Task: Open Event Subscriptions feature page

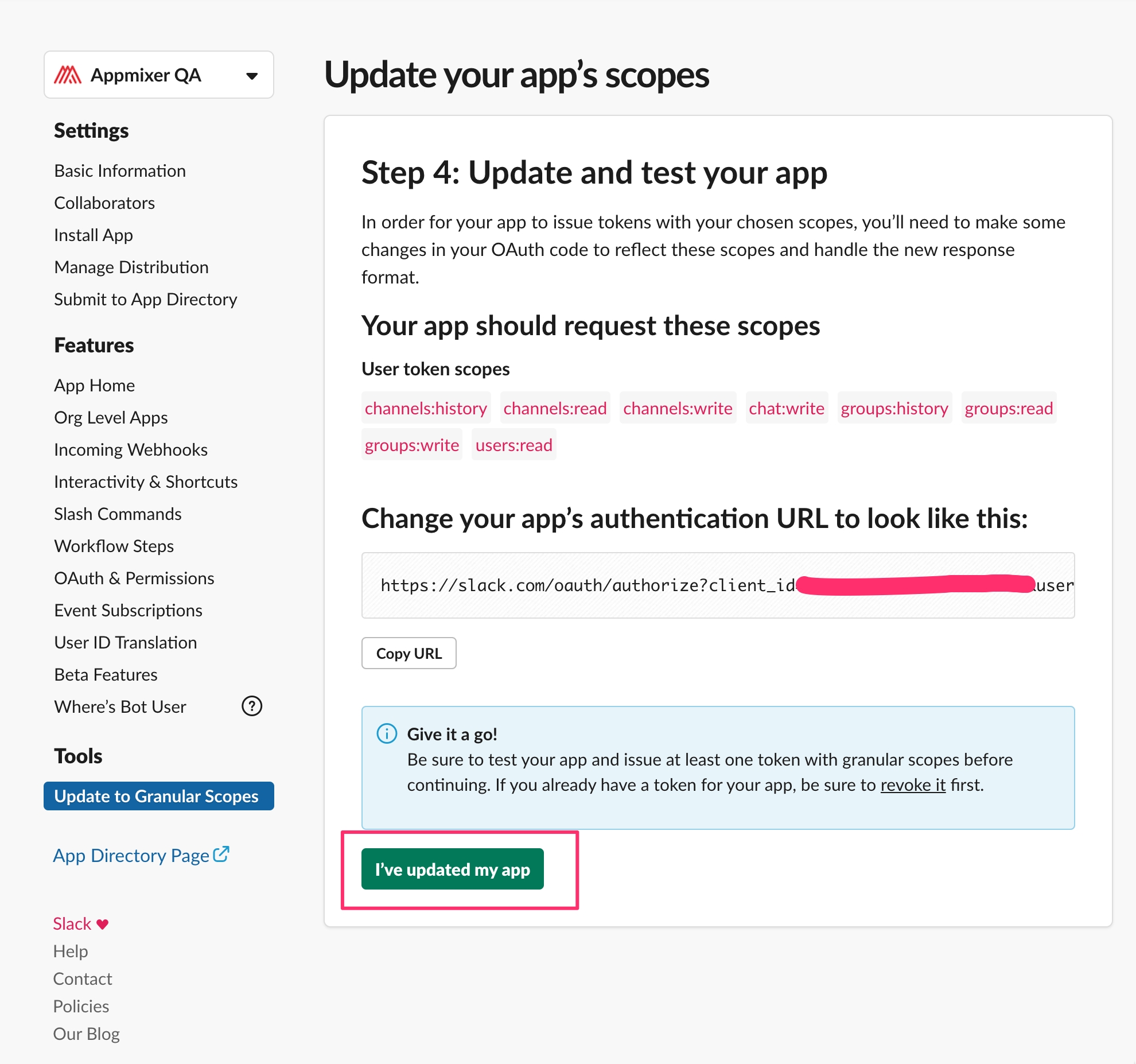Action: [x=128, y=610]
